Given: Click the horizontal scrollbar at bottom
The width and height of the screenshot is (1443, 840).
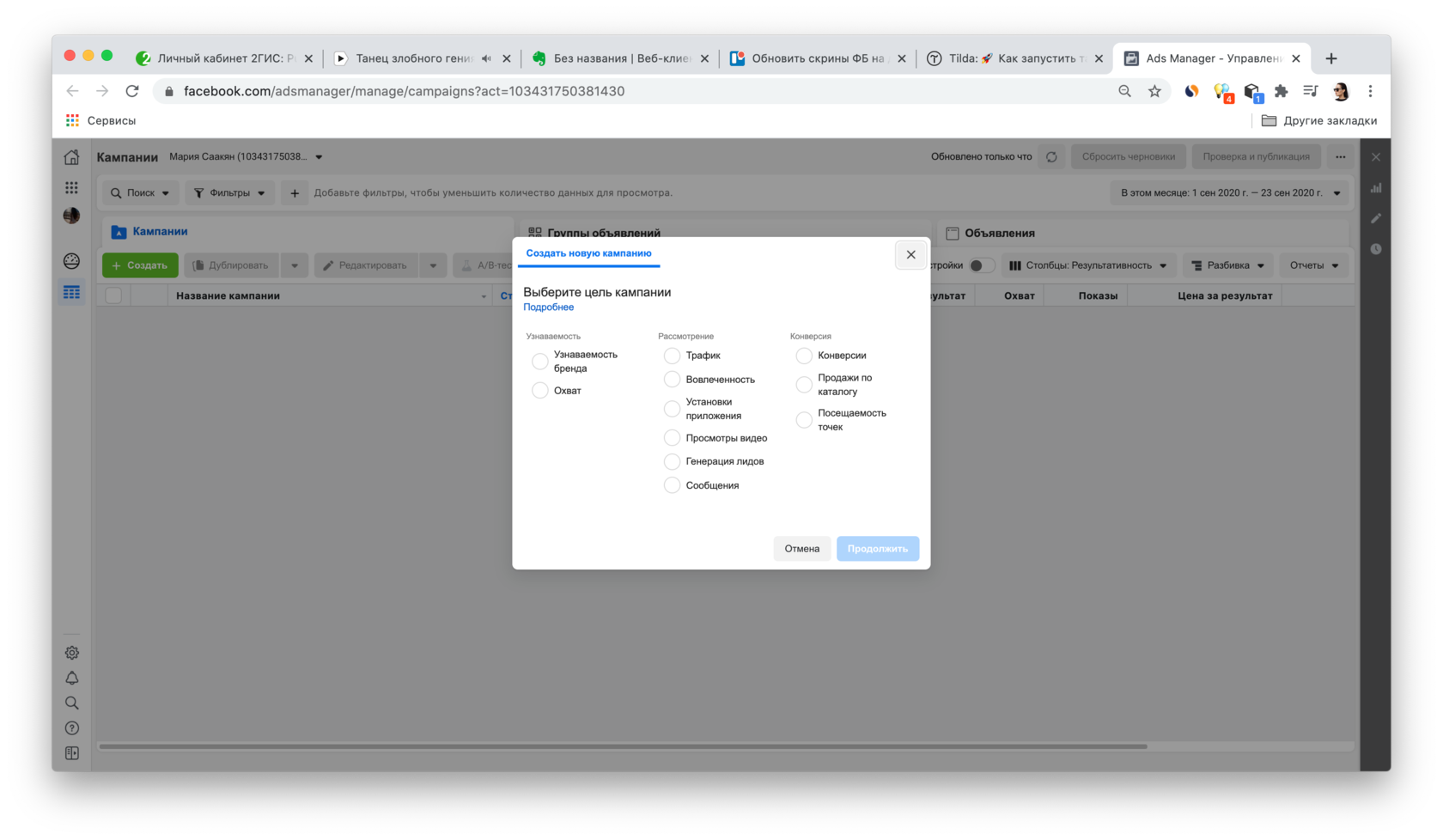Looking at the screenshot, I should [x=623, y=746].
